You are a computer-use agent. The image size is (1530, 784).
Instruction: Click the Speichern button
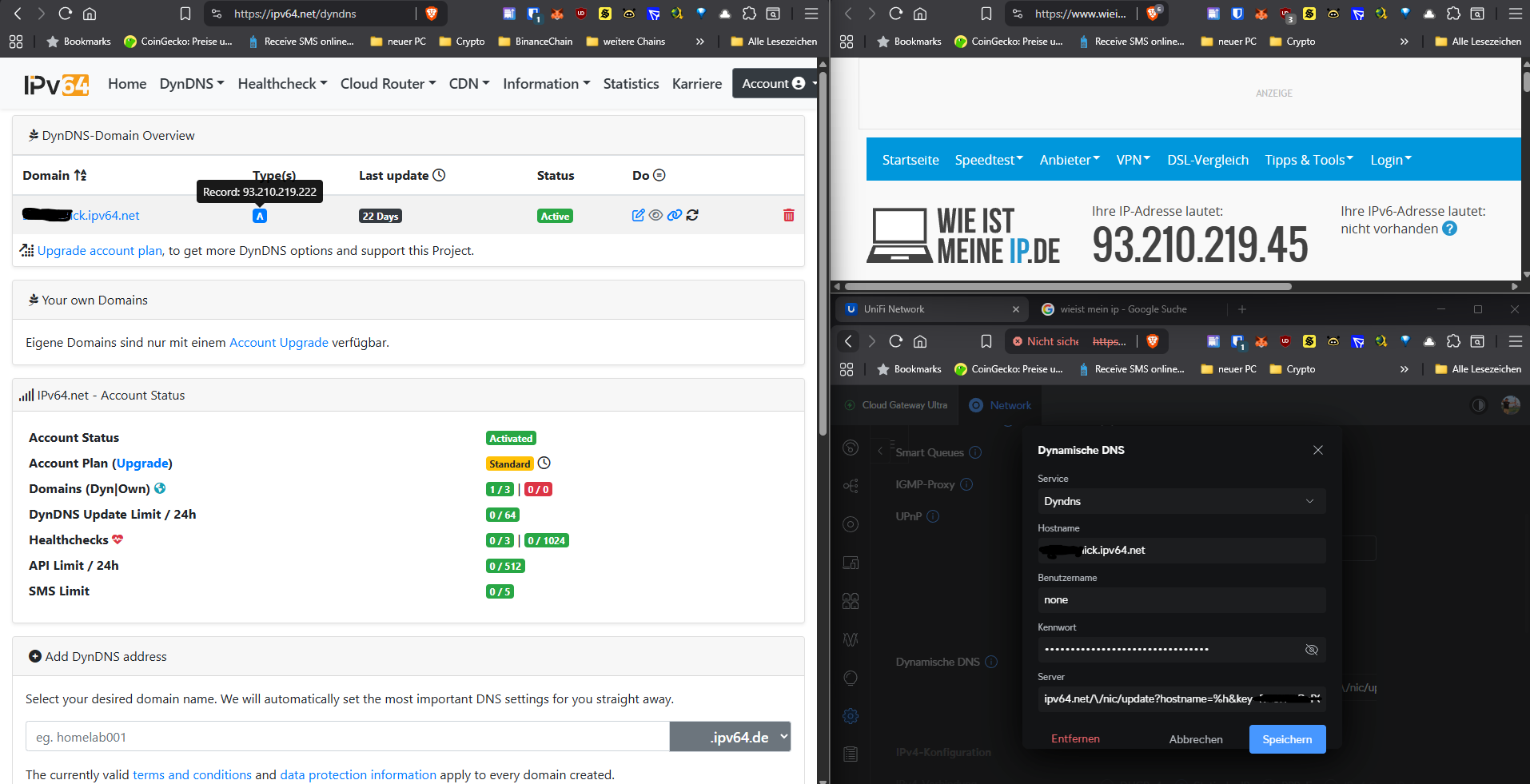click(1286, 739)
